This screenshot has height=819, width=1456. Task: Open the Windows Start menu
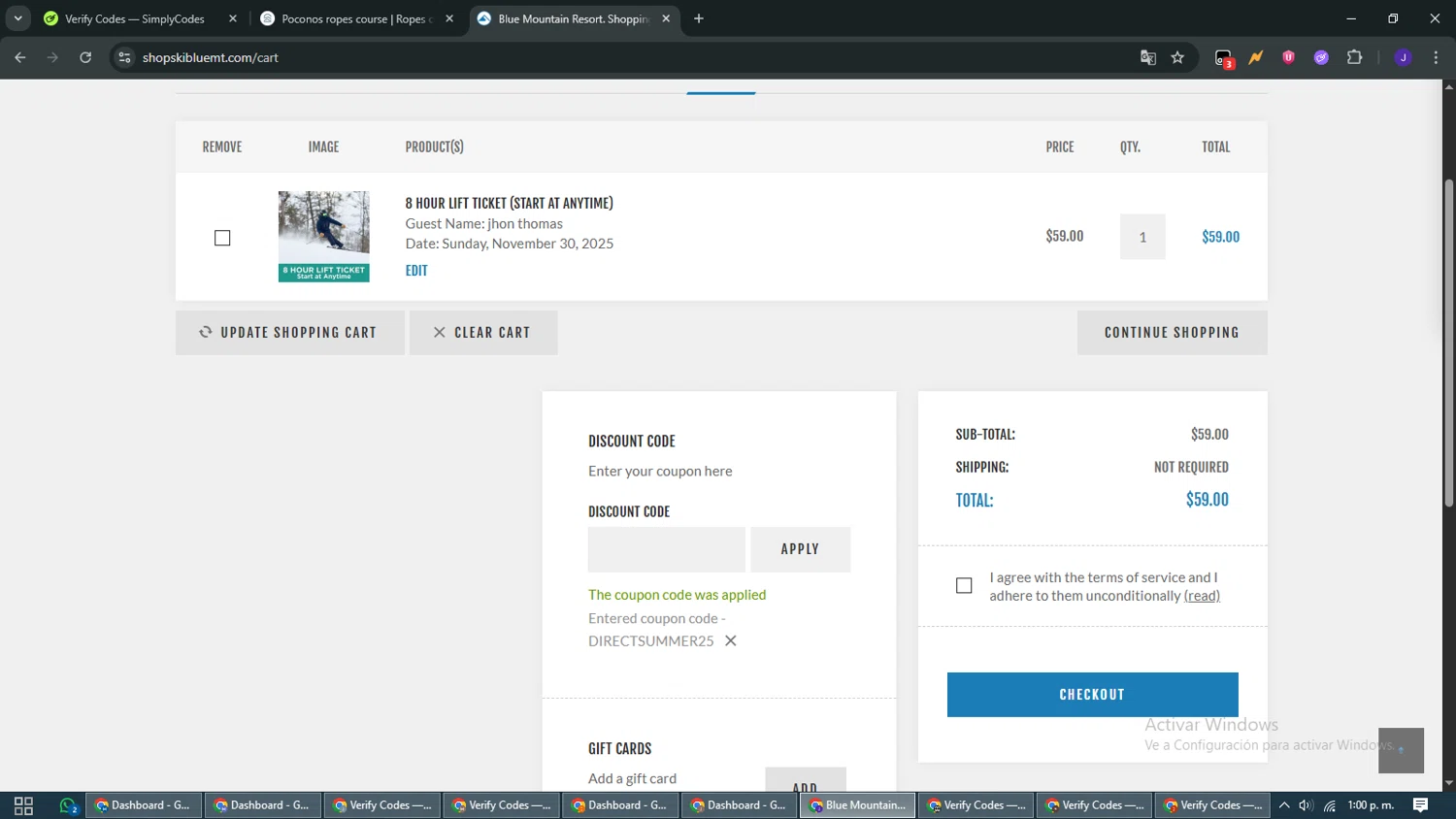point(23,805)
